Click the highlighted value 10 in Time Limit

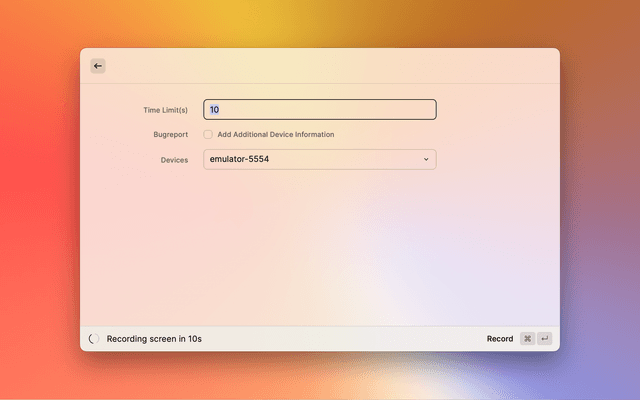tap(214, 110)
